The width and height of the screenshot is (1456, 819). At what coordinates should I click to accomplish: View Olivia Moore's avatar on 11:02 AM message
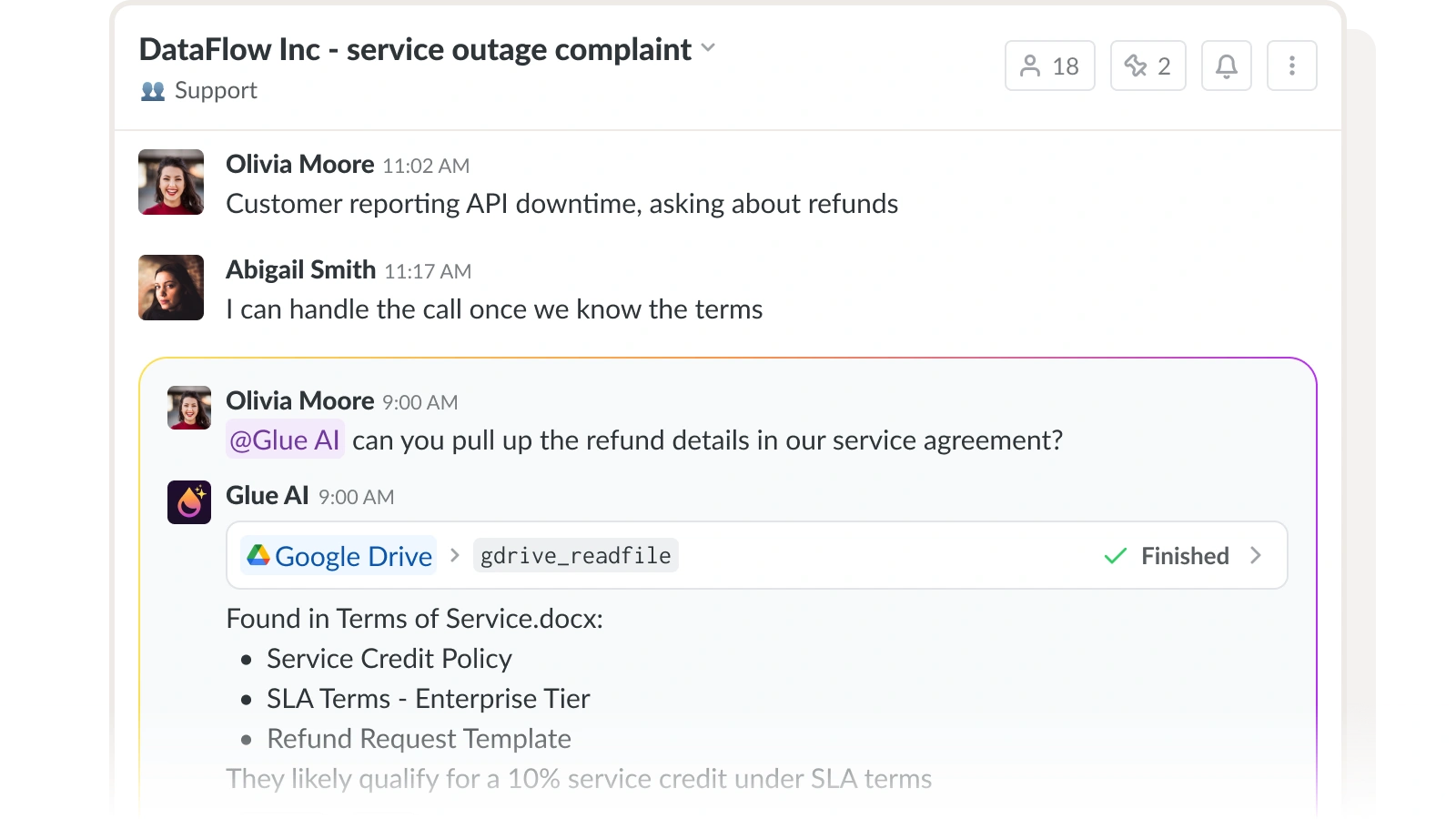[171, 182]
